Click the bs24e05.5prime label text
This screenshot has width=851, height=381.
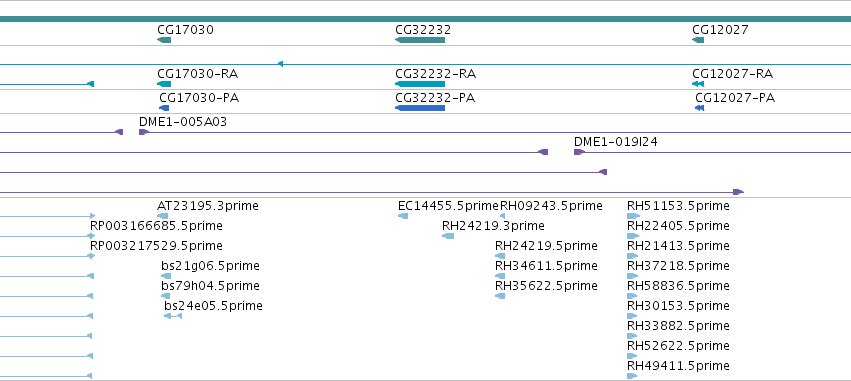pos(213,306)
